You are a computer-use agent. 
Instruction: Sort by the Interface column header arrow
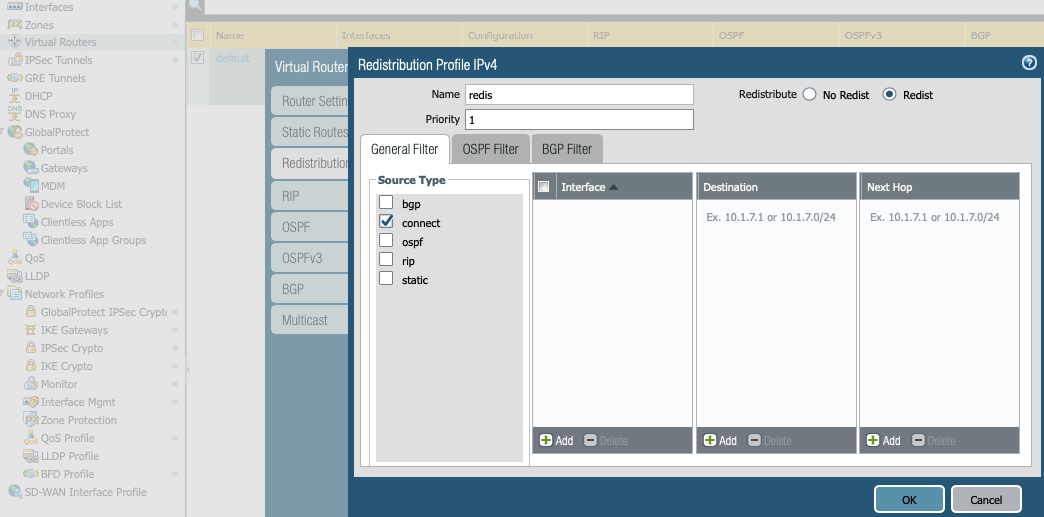point(613,187)
